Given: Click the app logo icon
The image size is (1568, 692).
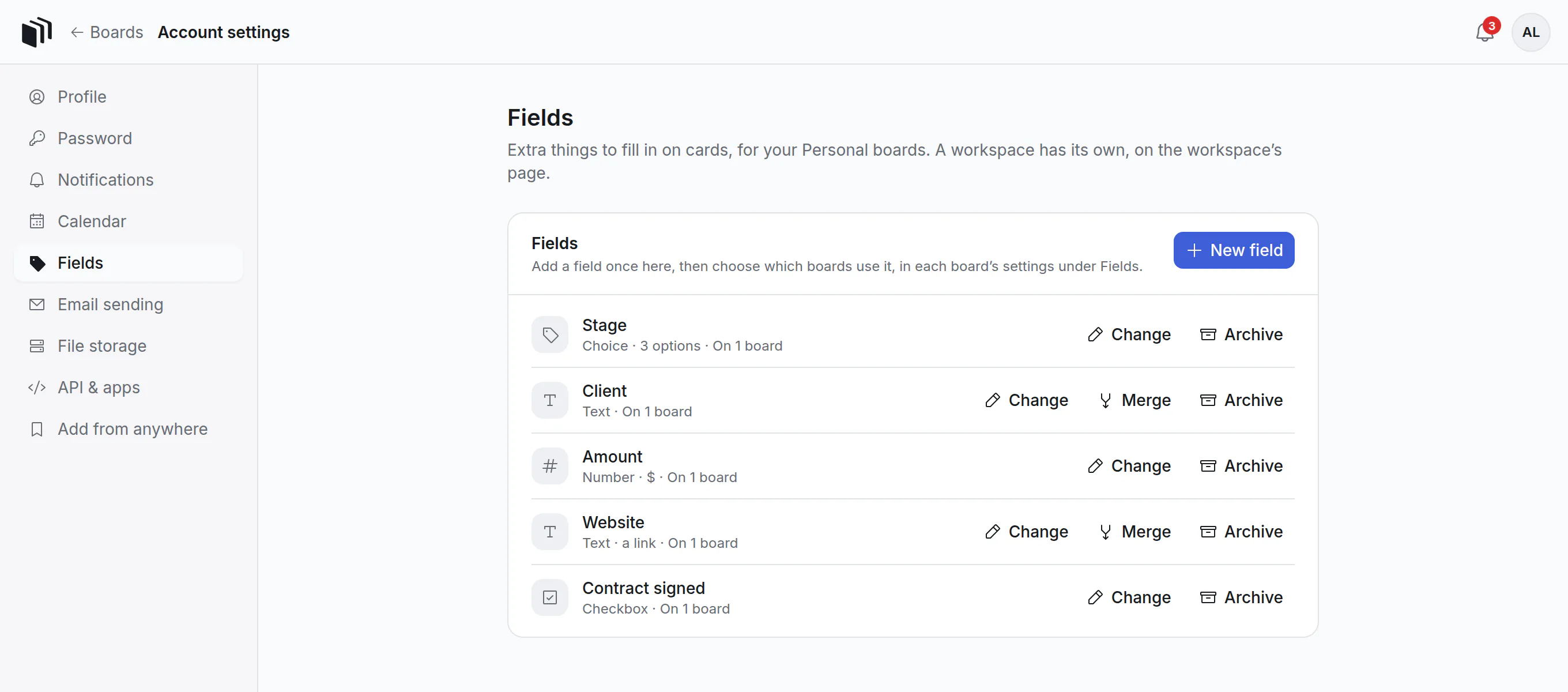Looking at the screenshot, I should click(x=36, y=32).
